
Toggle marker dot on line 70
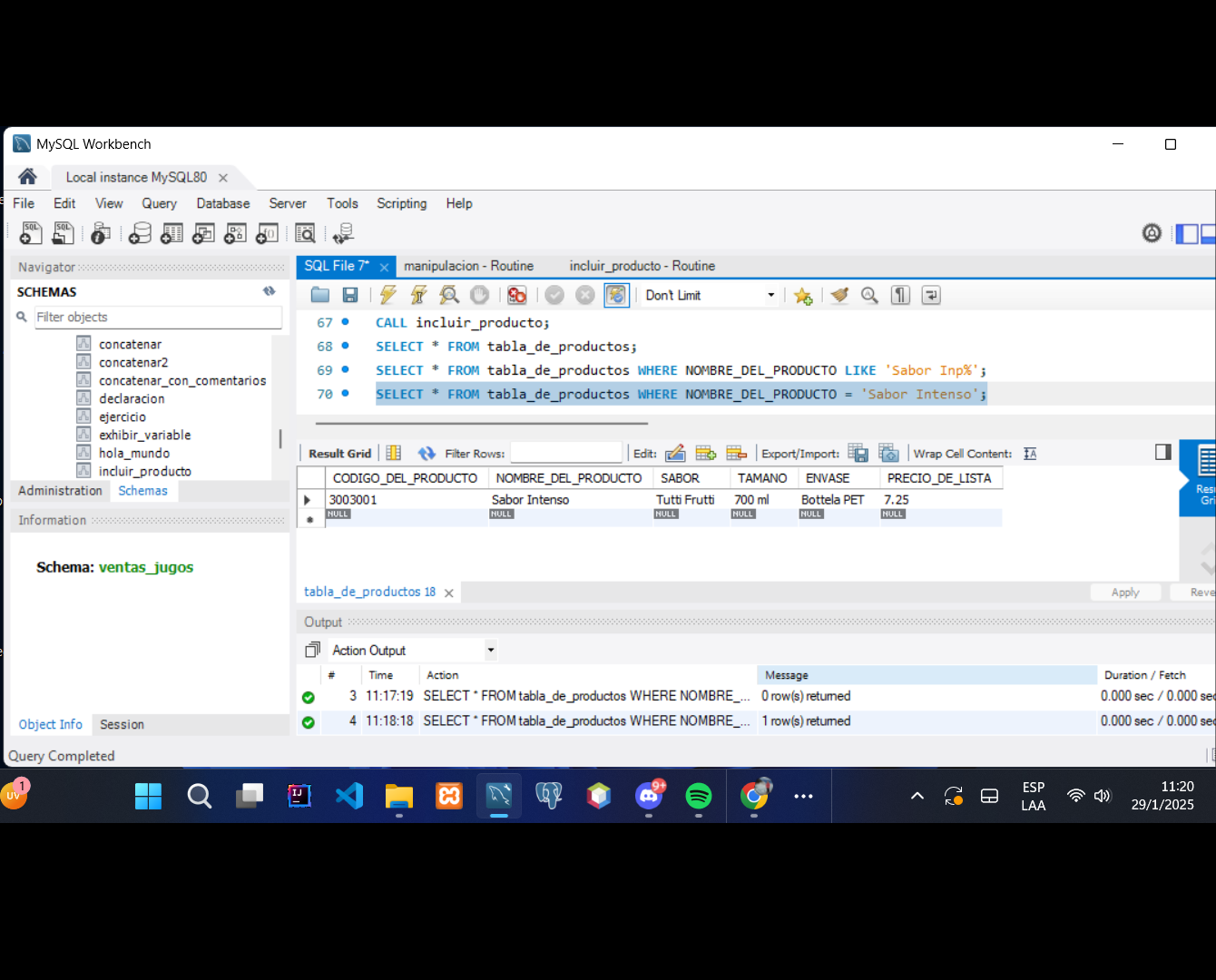(345, 394)
